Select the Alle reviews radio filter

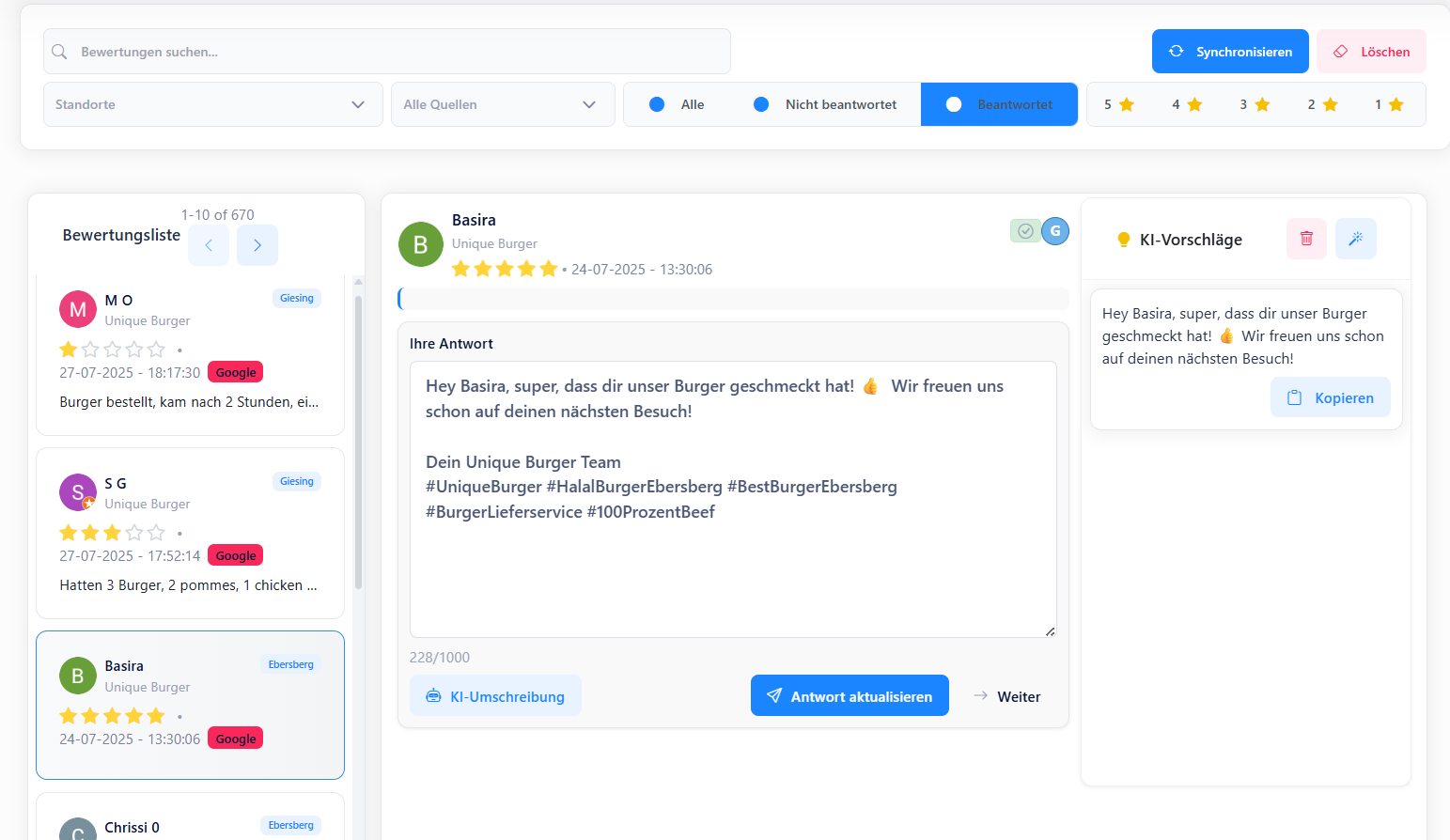click(656, 103)
